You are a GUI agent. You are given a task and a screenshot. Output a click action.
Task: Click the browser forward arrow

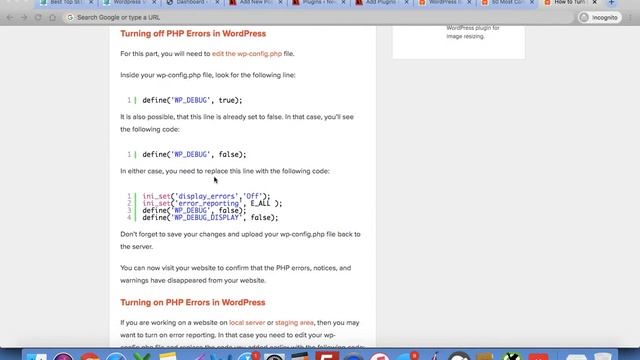click(x=24, y=18)
